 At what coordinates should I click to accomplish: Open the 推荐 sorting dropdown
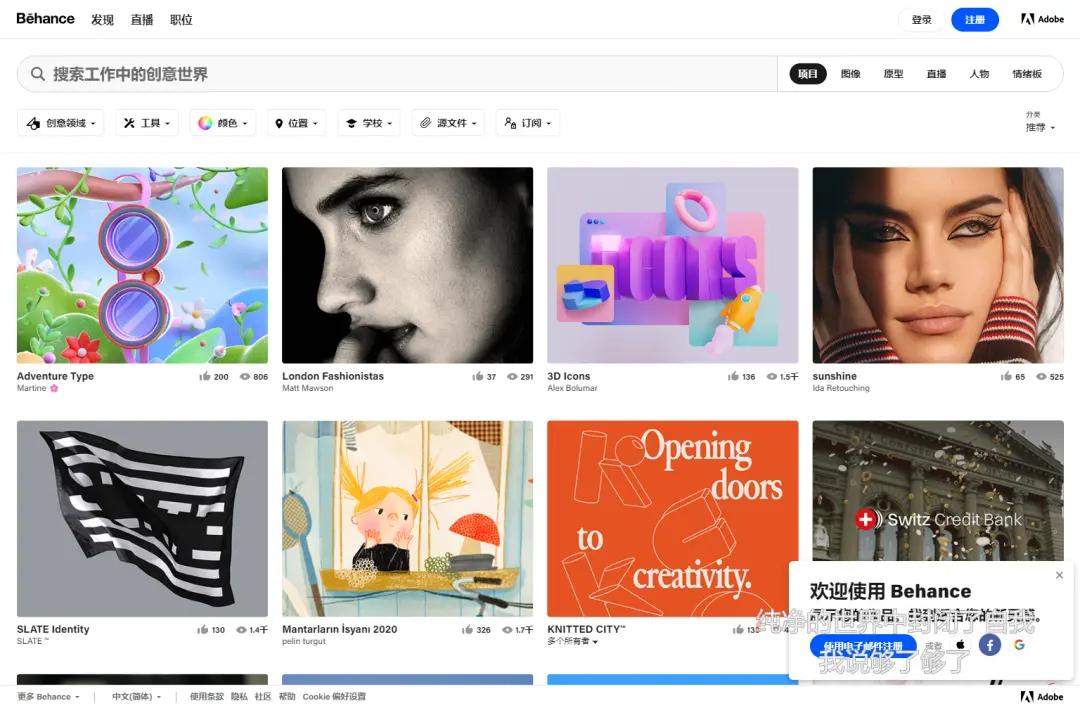1039,128
